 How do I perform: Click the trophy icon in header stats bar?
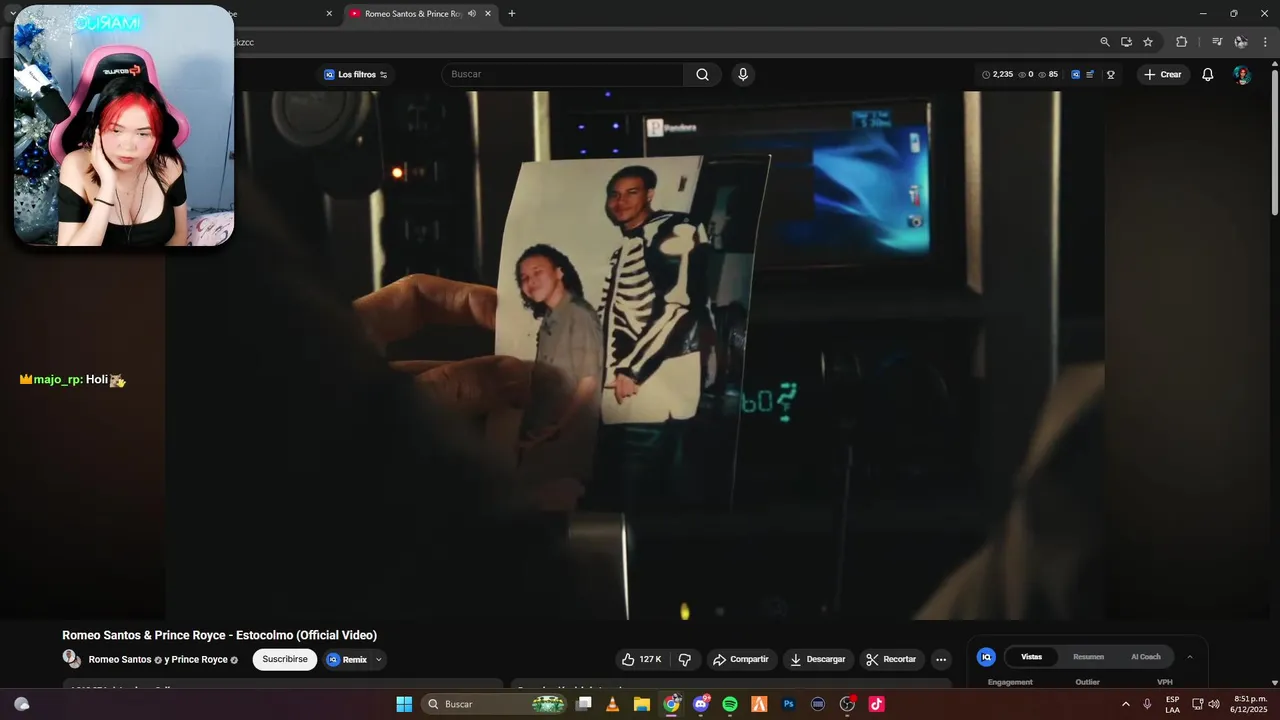tap(1111, 75)
